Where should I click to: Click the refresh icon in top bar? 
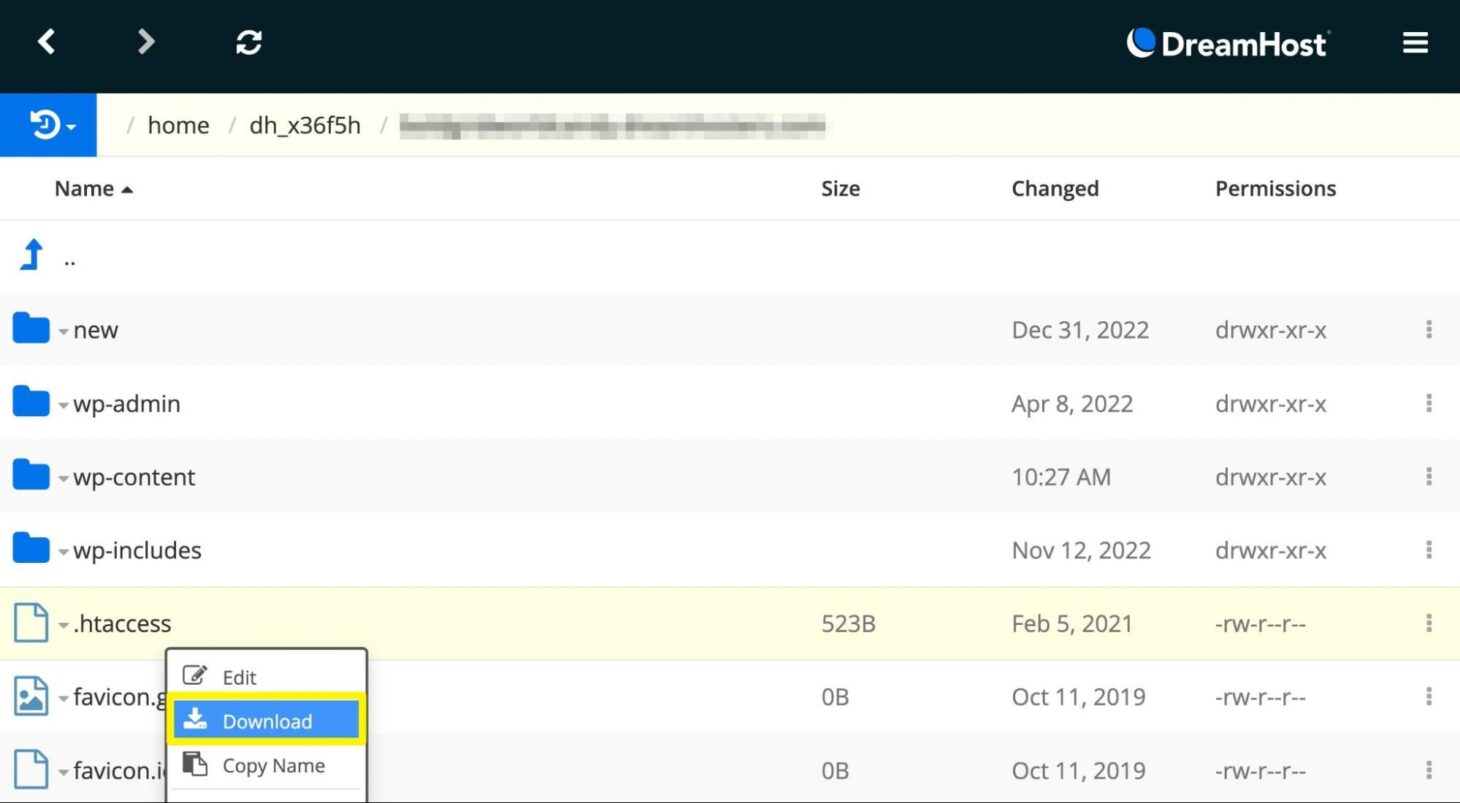pyautogui.click(x=248, y=42)
